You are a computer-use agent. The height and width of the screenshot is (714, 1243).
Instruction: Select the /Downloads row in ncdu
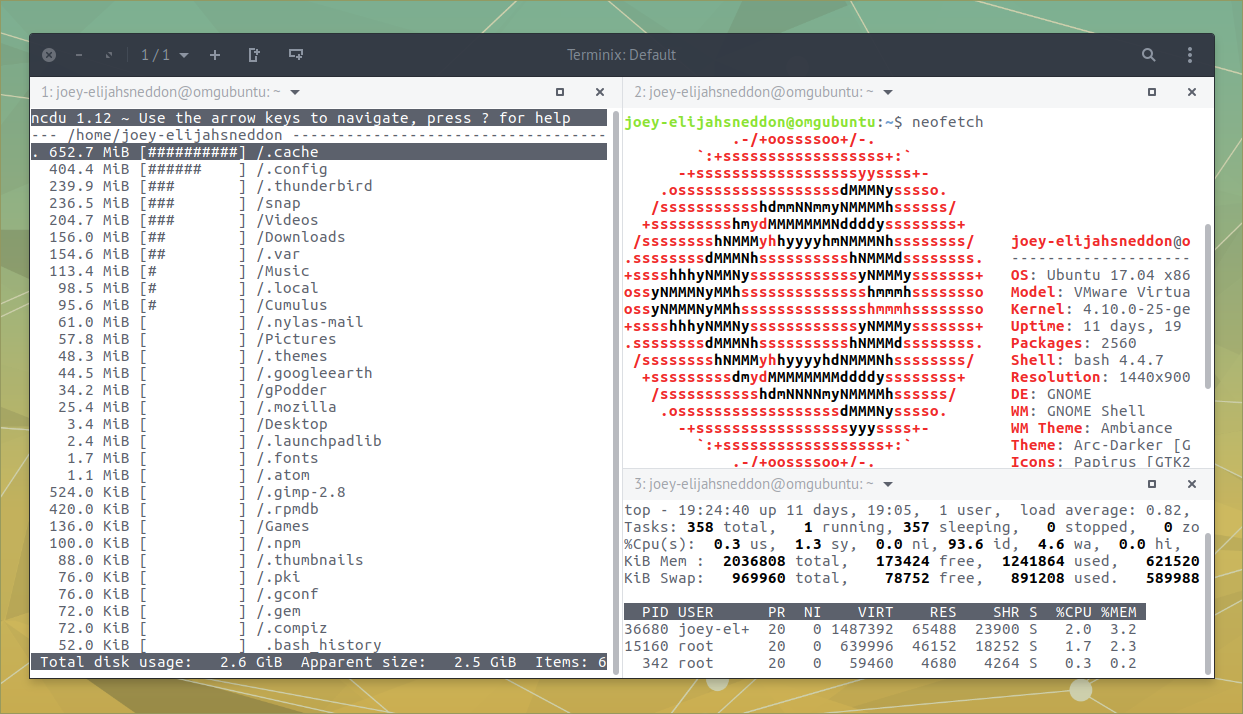[x=319, y=237]
